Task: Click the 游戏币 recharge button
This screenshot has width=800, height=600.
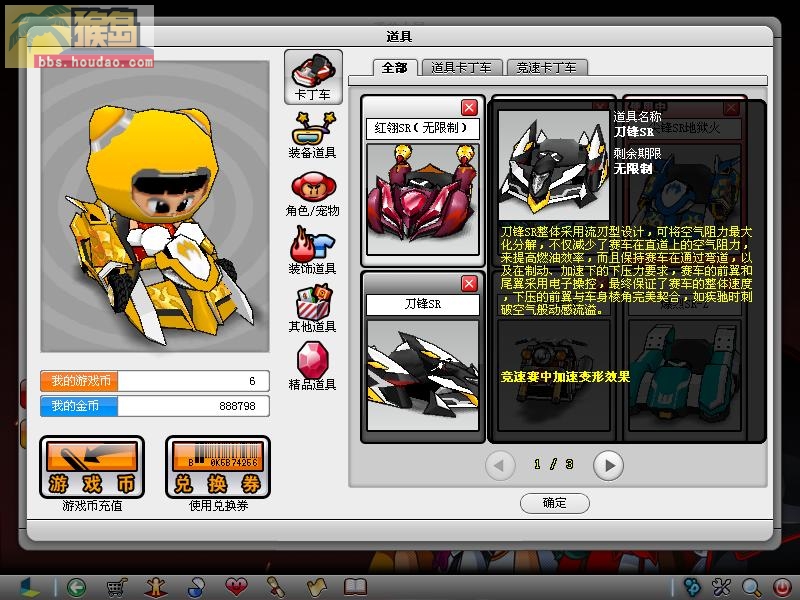Action: pos(92,467)
